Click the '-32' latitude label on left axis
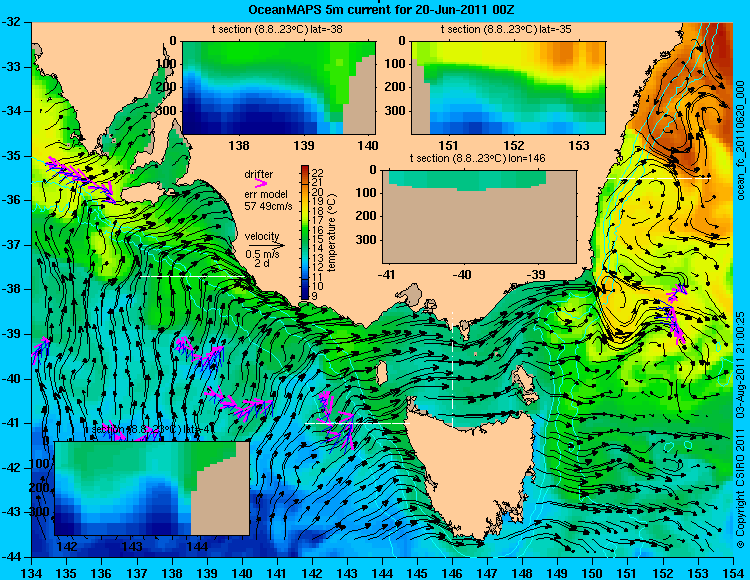This screenshot has width=750, height=580. coord(11,22)
